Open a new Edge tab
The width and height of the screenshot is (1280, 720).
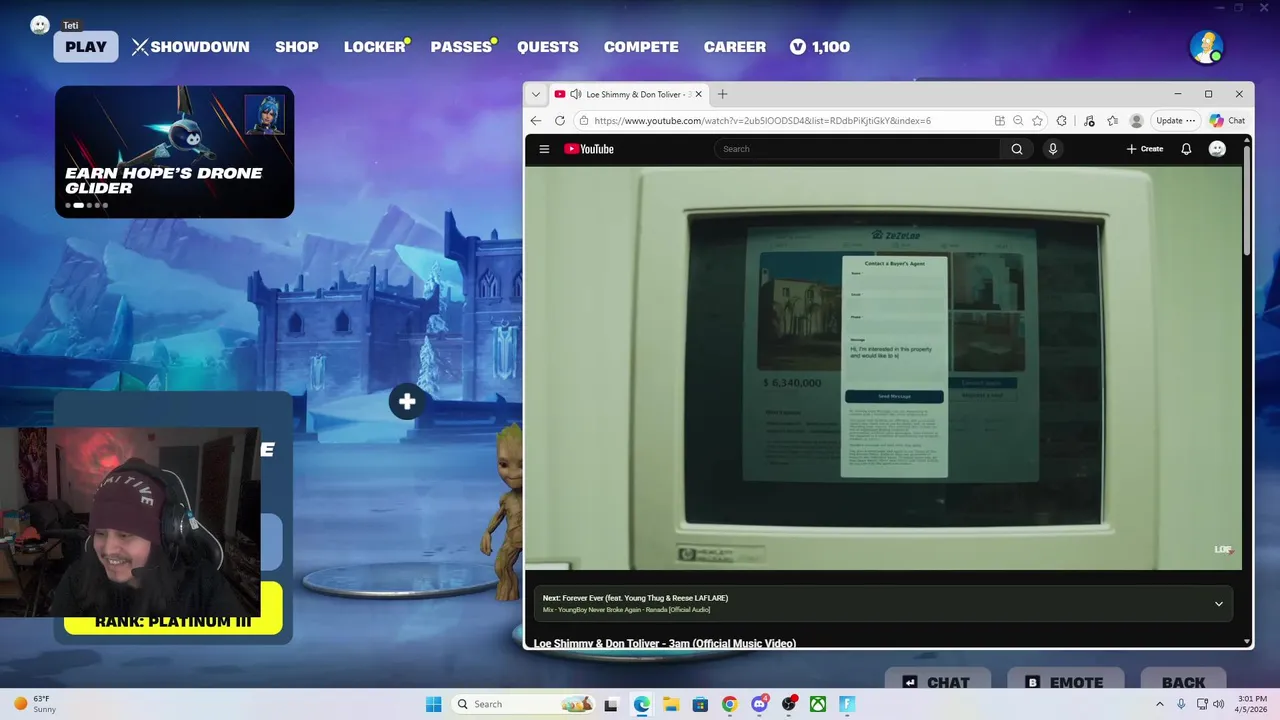click(x=722, y=94)
